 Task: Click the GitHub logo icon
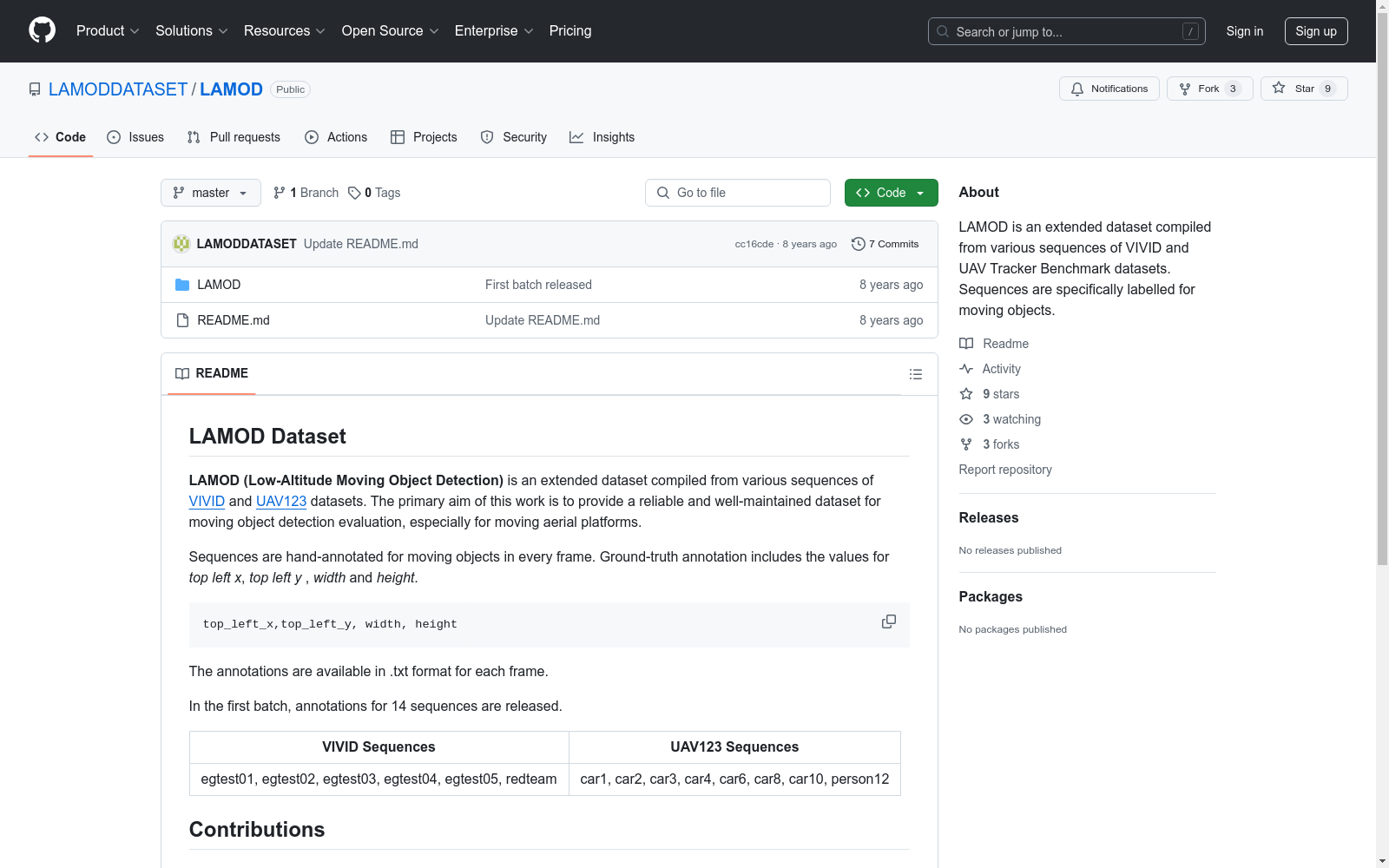(x=42, y=30)
